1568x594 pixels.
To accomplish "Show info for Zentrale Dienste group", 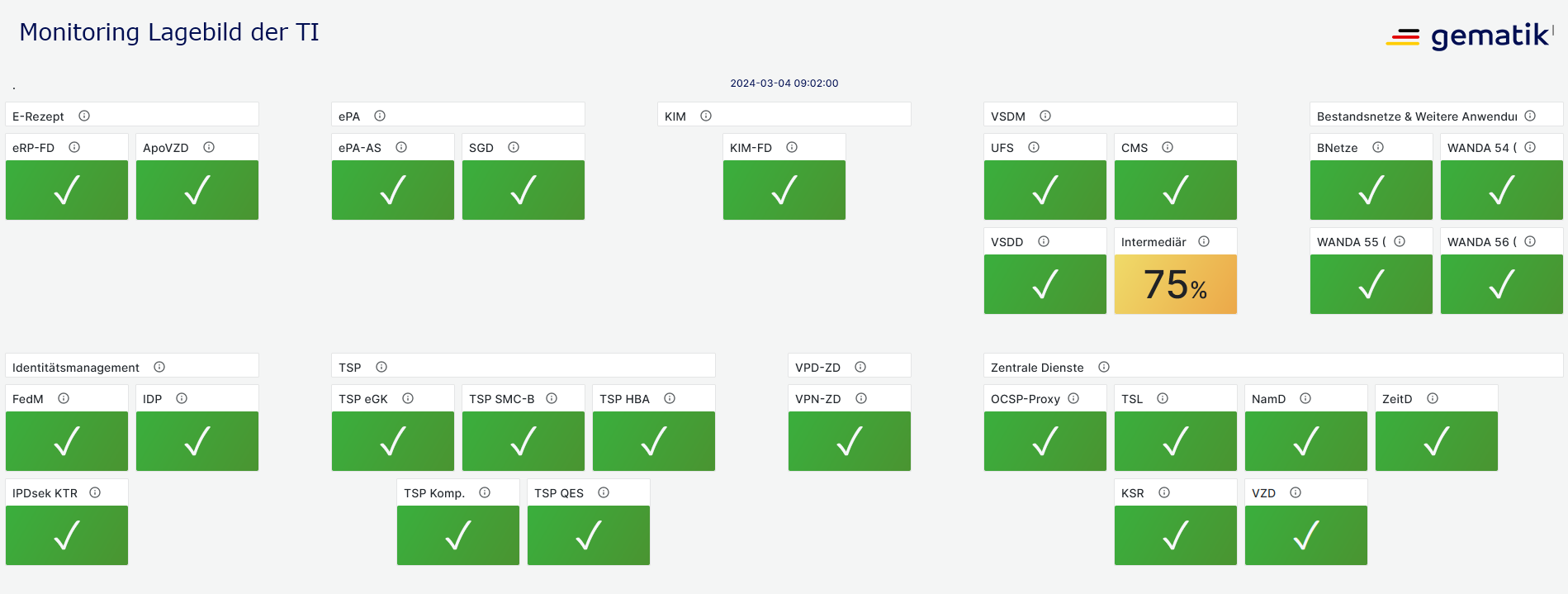I will point(1104,367).
